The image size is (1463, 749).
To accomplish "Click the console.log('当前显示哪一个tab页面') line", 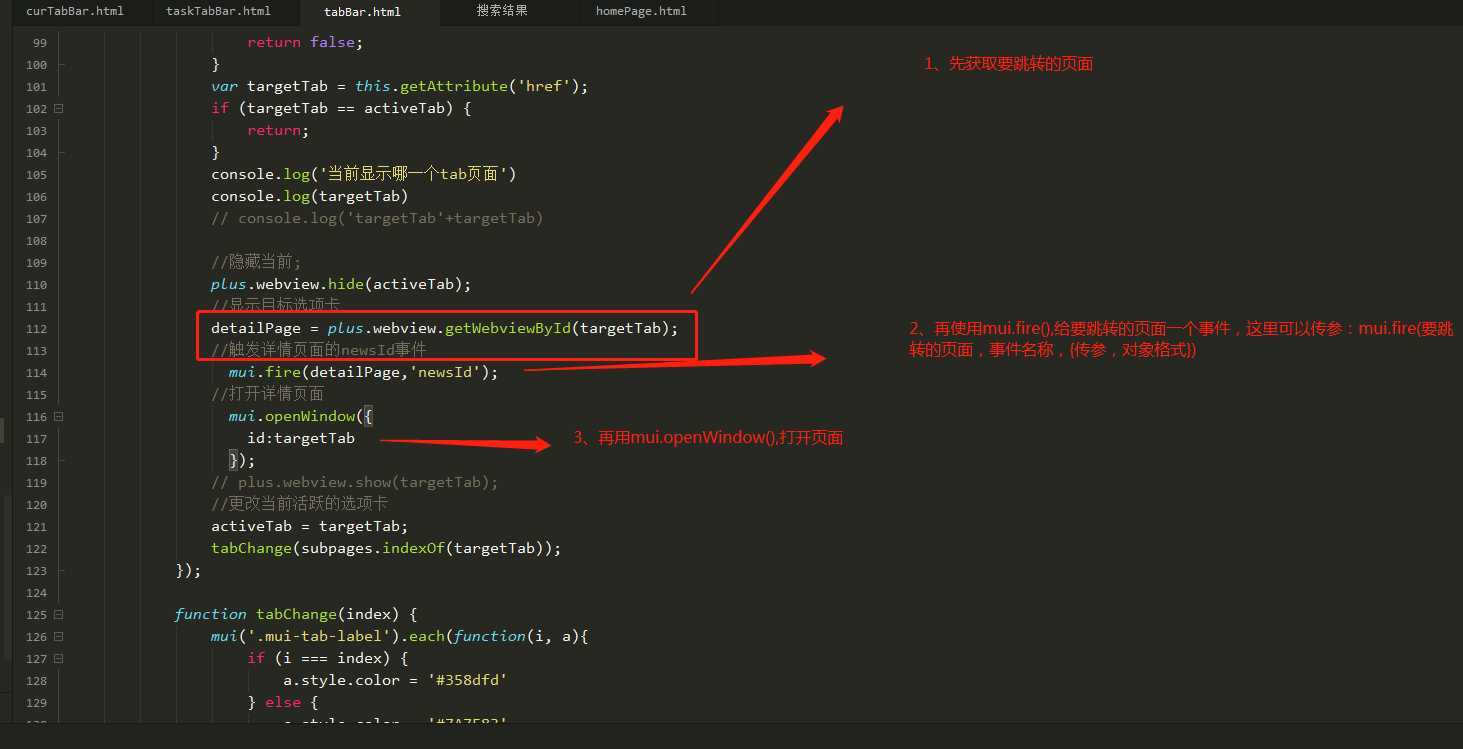I will pyautogui.click(x=363, y=174).
